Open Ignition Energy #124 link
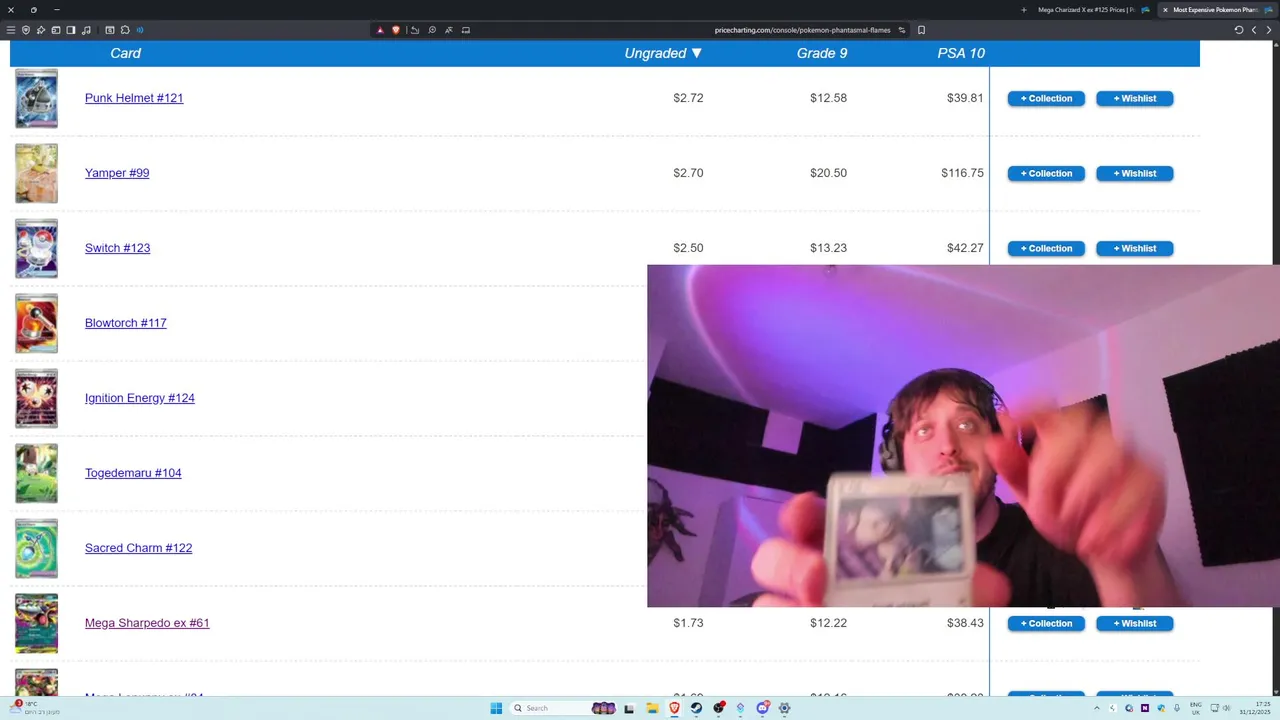The height and width of the screenshot is (720, 1280). tap(140, 398)
